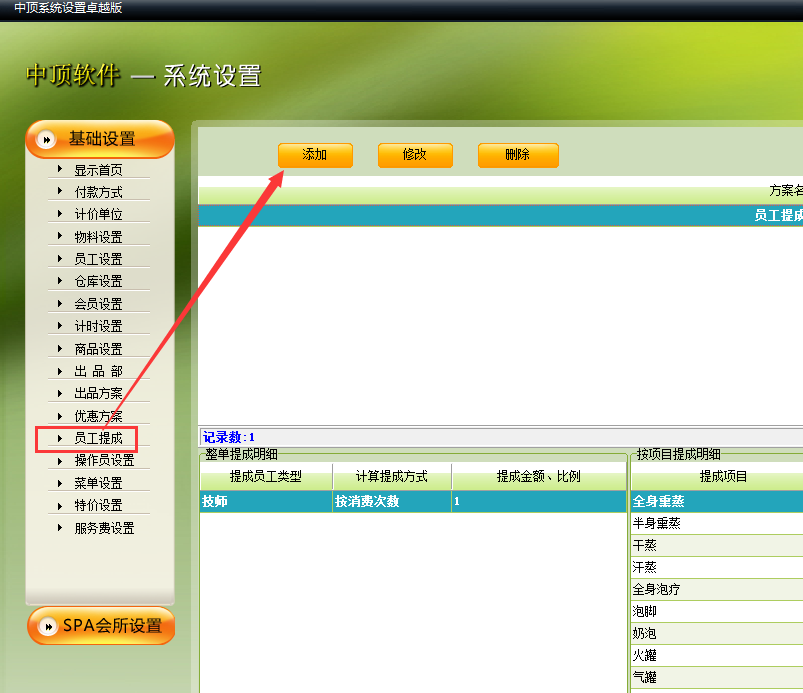Select 操作员设置 menu entry

pyautogui.click(x=104, y=460)
